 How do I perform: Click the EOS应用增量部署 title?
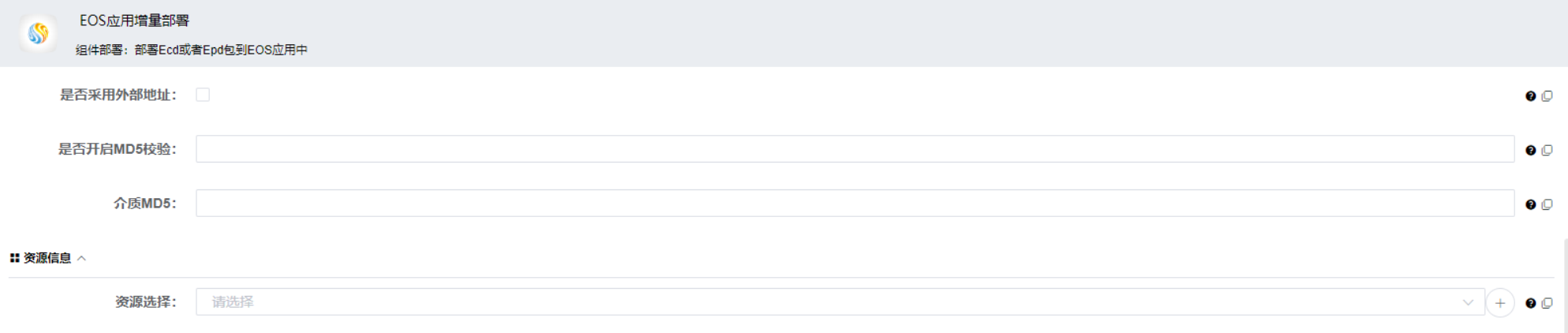(134, 21)
